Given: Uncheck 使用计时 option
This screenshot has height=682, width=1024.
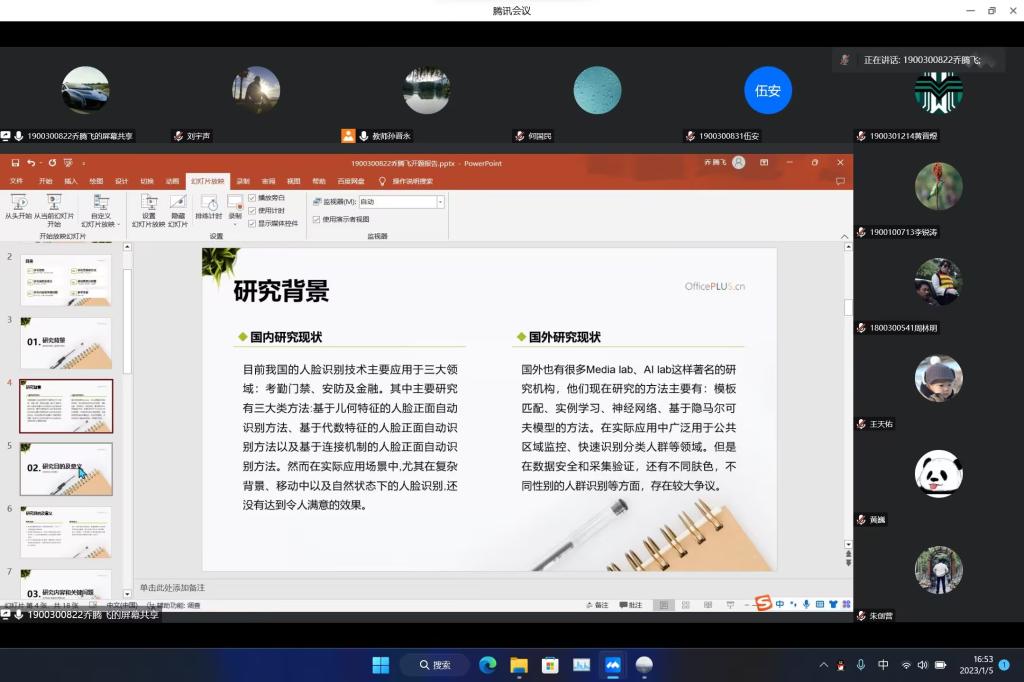Looking at the screenshot, I should tap(252, 210).
